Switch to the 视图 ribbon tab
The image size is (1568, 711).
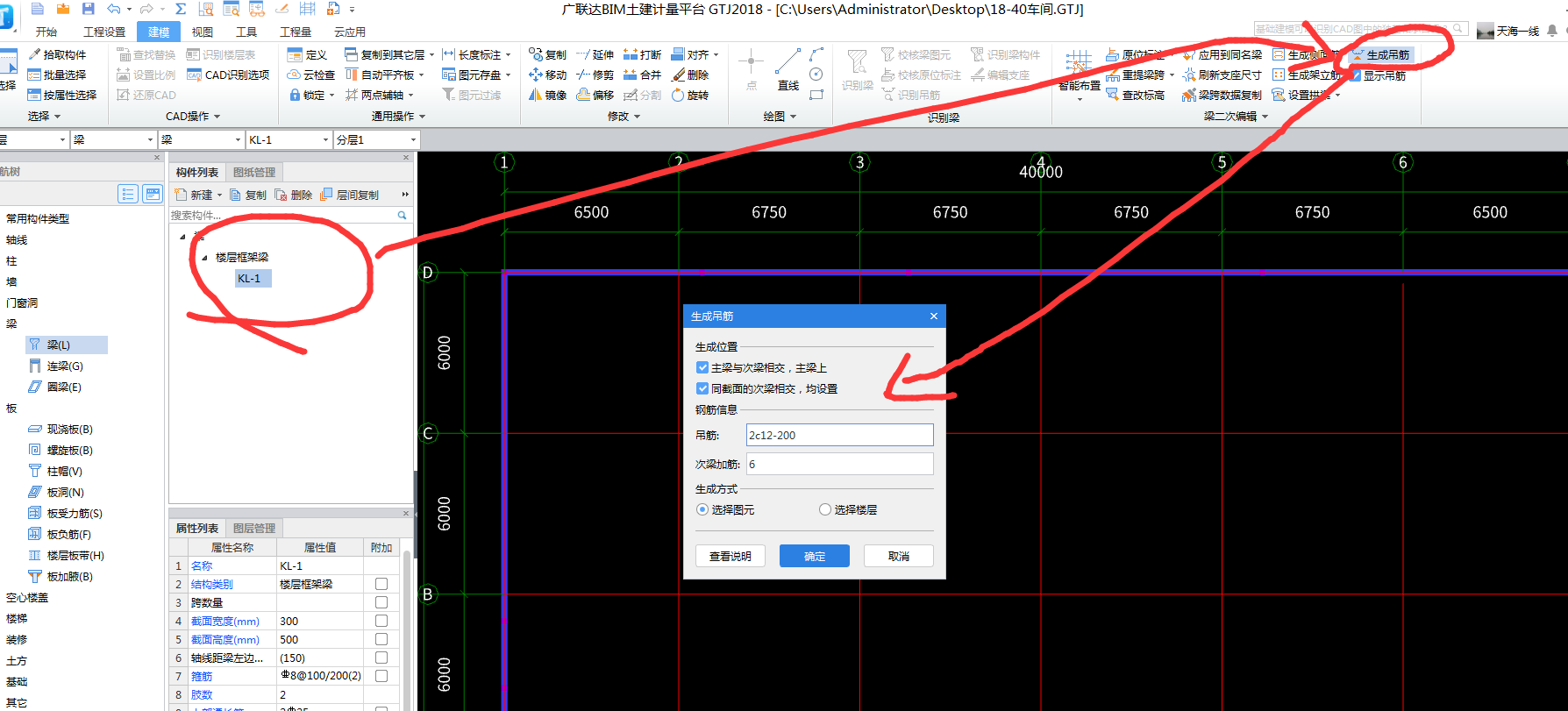[x=203, y=32]
